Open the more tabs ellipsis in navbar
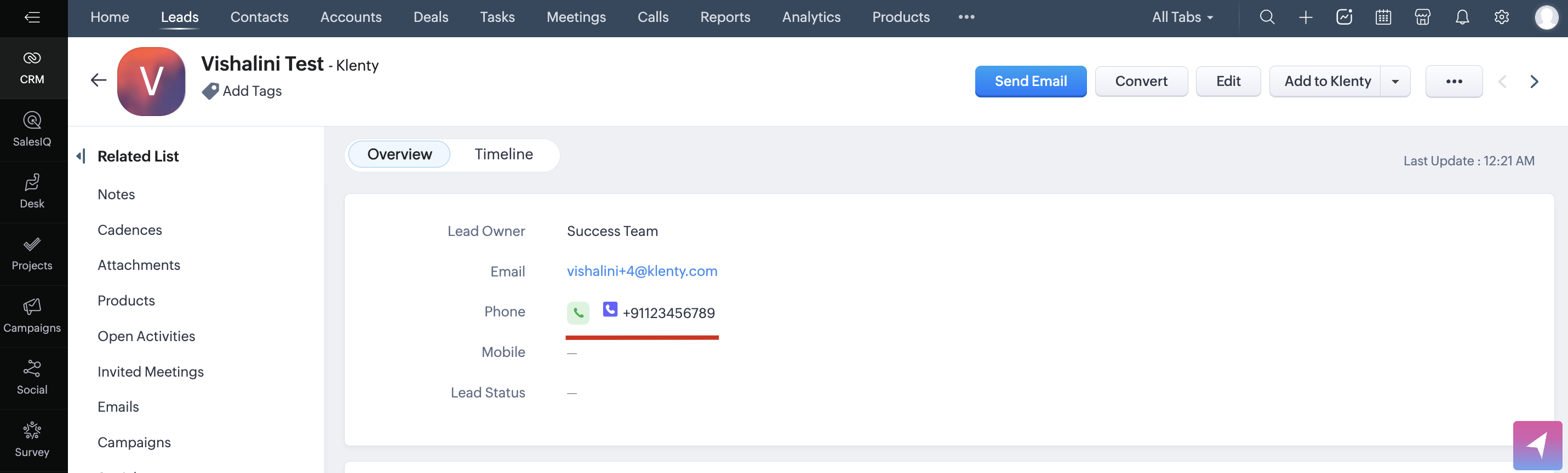This screenshot has width=1568, height=473. click(x=966, y=17)
